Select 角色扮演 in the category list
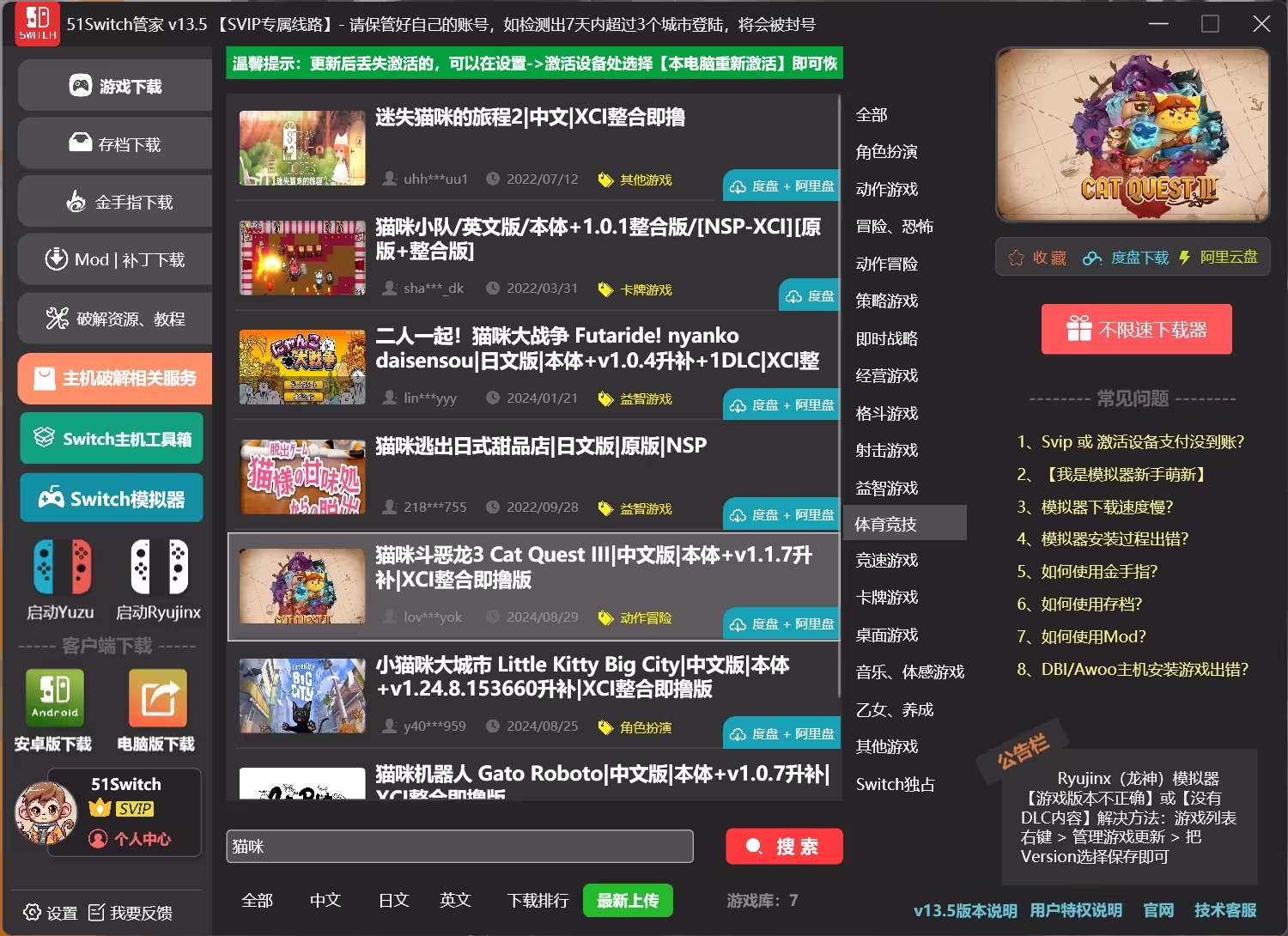Image resolution: width=1288 pixels, height=936 pixels. click(887, 151)
